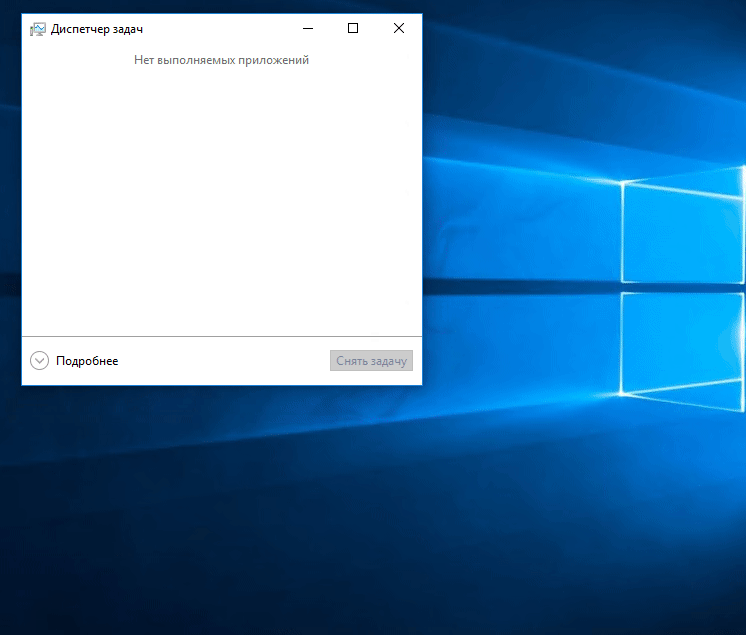Viewport: 746px width, 635px height.
Task: Click the Нет выполняемых приложений message
Action: pyautogui.click(x=221, y=60)
